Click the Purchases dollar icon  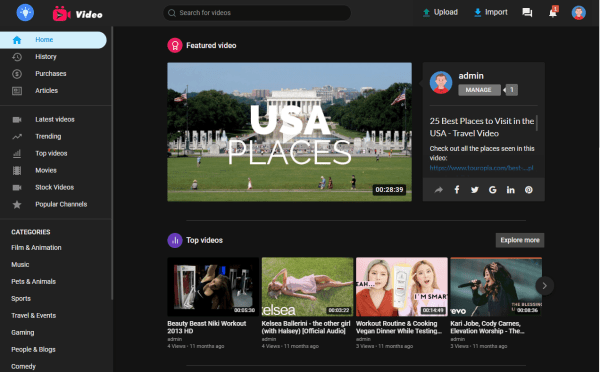tap(17, 74)
